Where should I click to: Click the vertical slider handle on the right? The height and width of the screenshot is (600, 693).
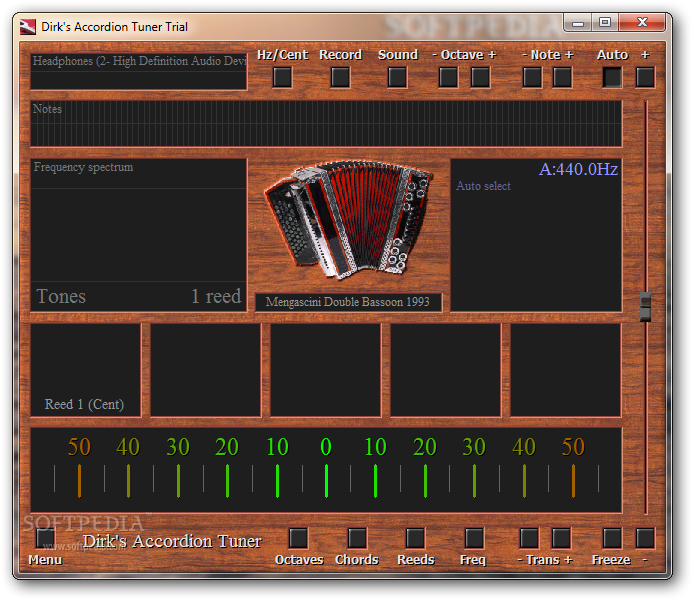pos(646,306)
